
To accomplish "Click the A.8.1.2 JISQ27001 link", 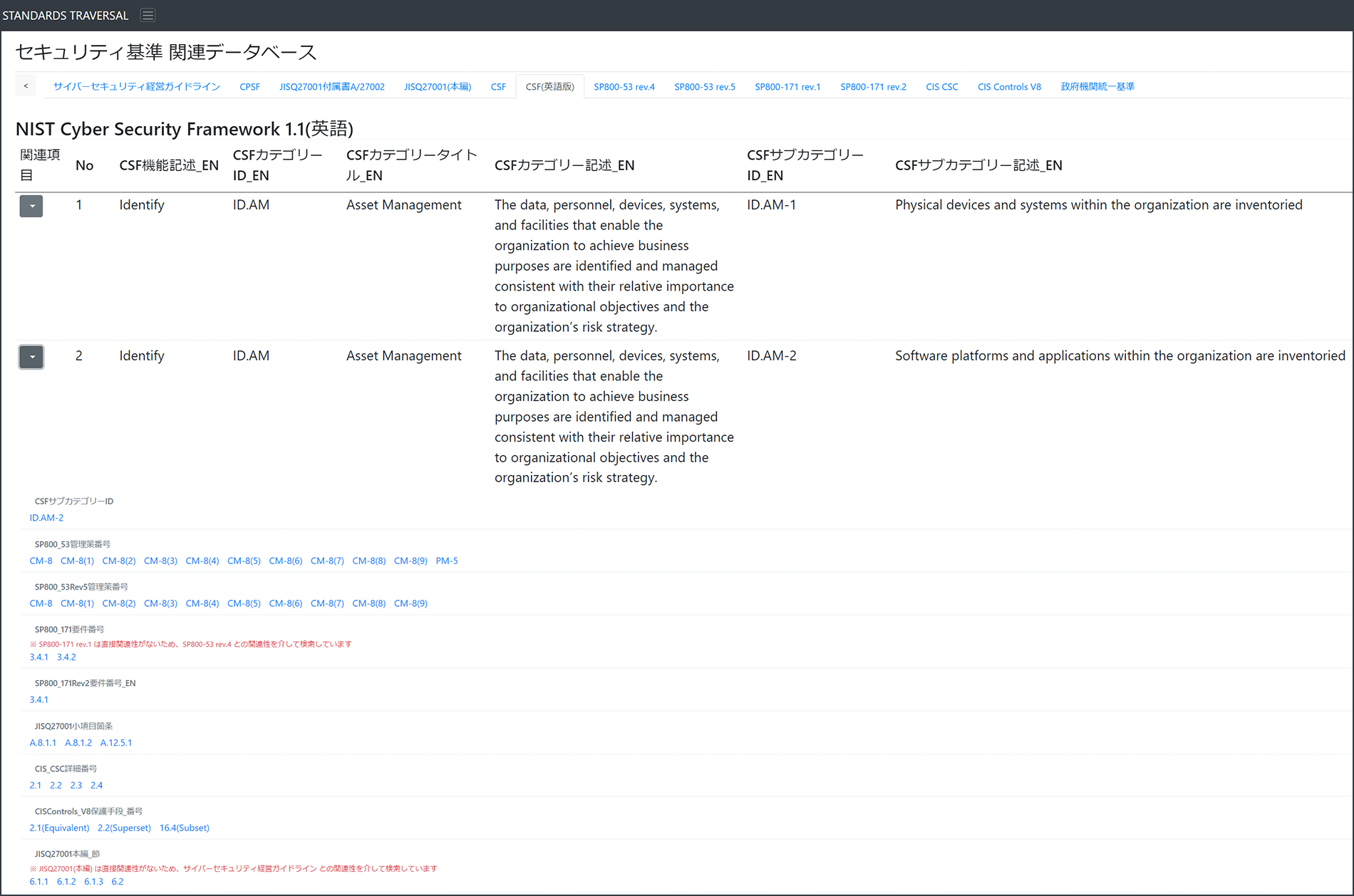I will click(78, 742).
